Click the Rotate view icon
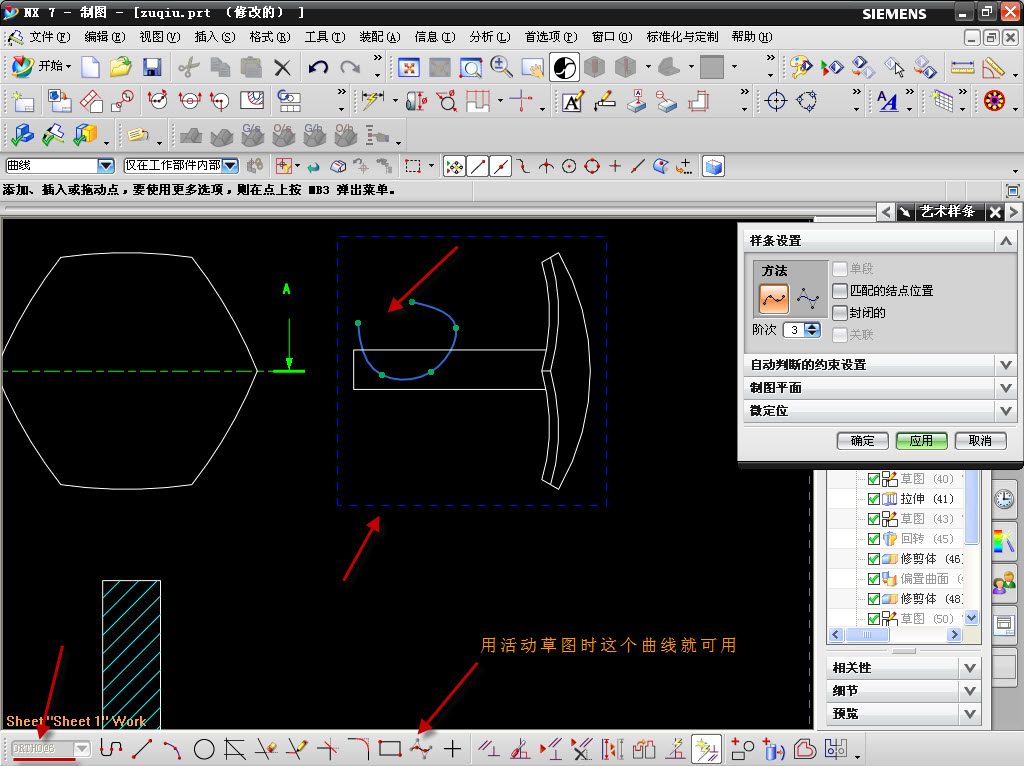The width and height of the screenshot is (1024, 766). pos(564,67)
